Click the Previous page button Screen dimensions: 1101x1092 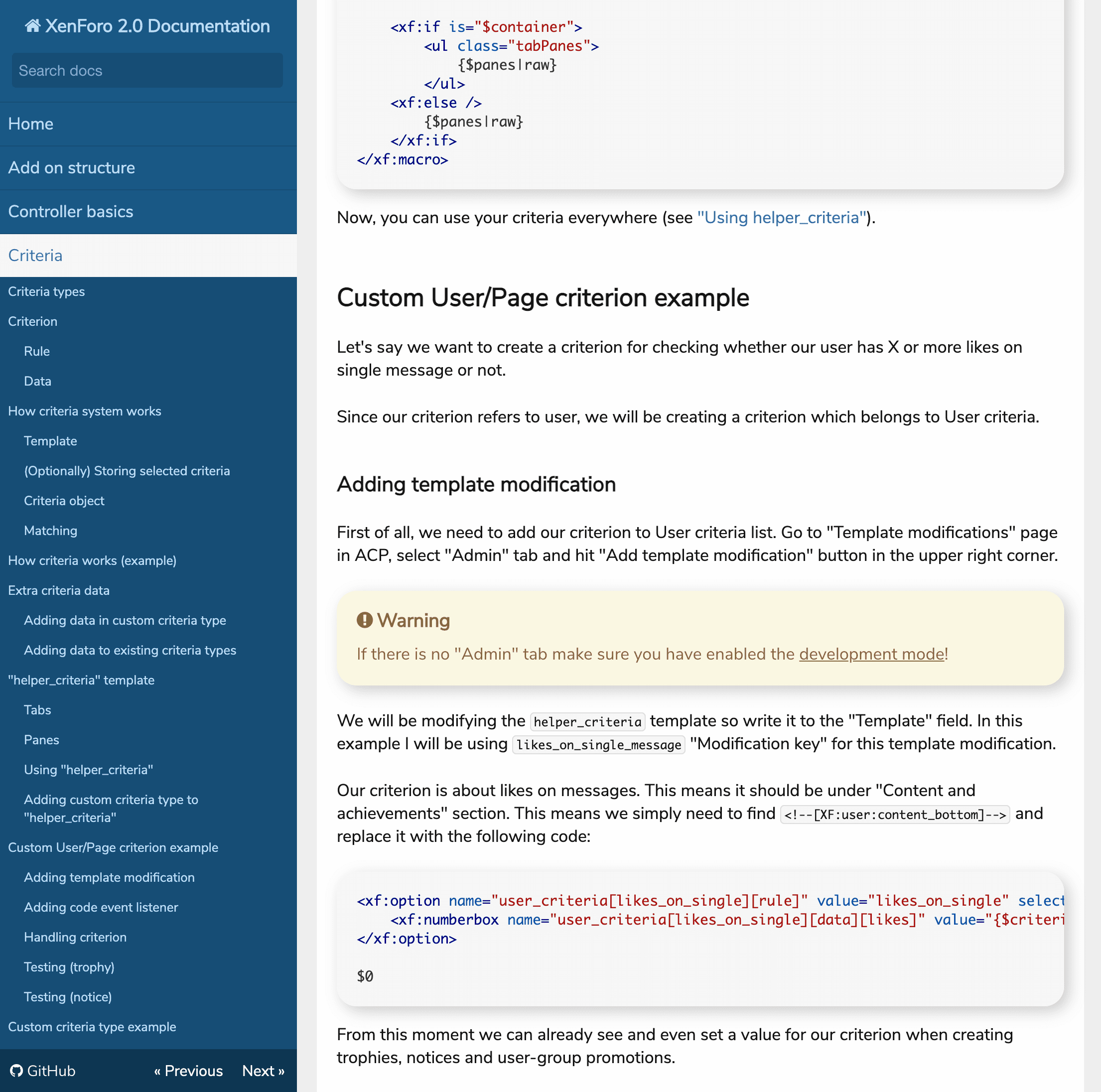[x=188, y=1071]
